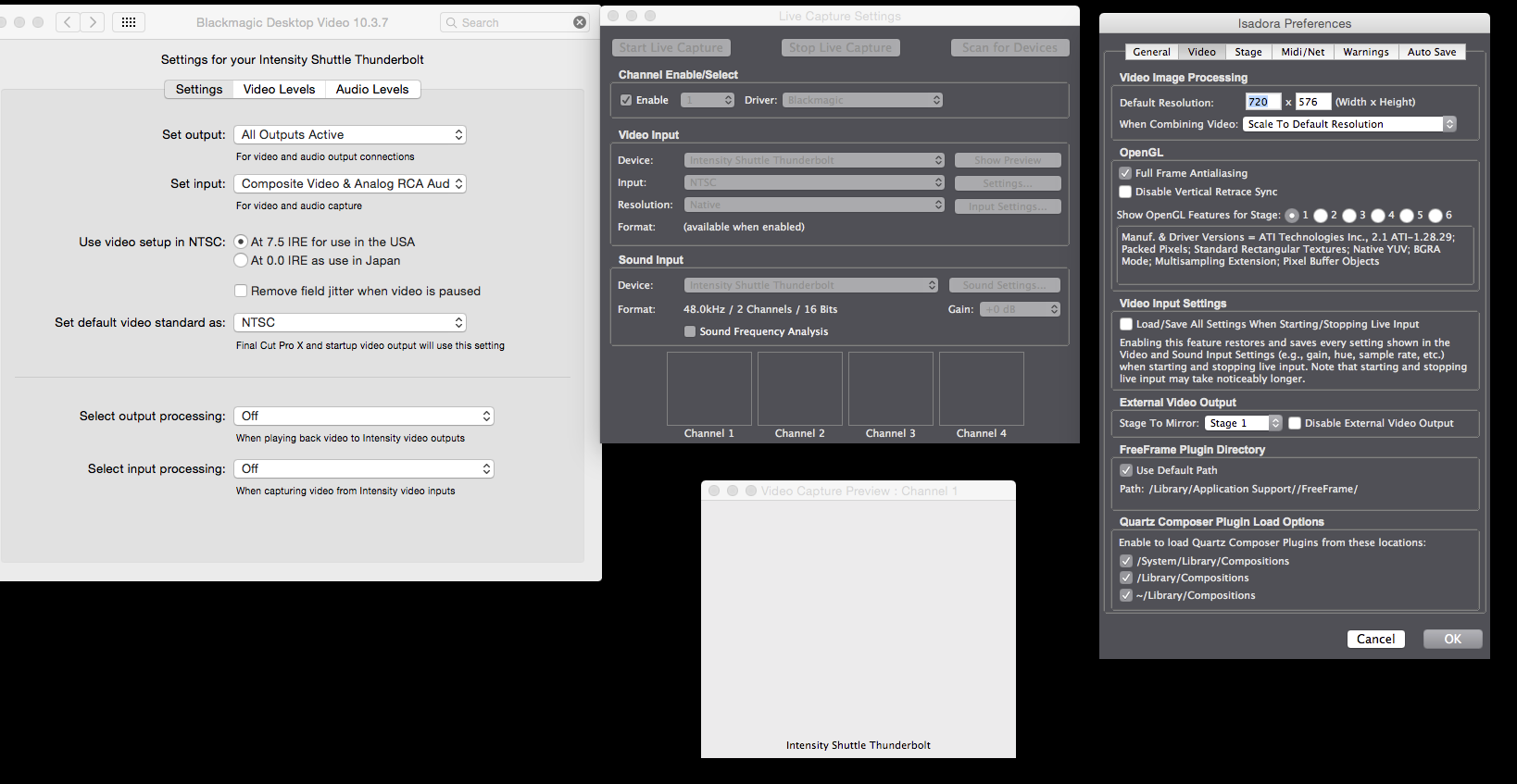Open the When Combining Video dropdown

[1350, 124]
